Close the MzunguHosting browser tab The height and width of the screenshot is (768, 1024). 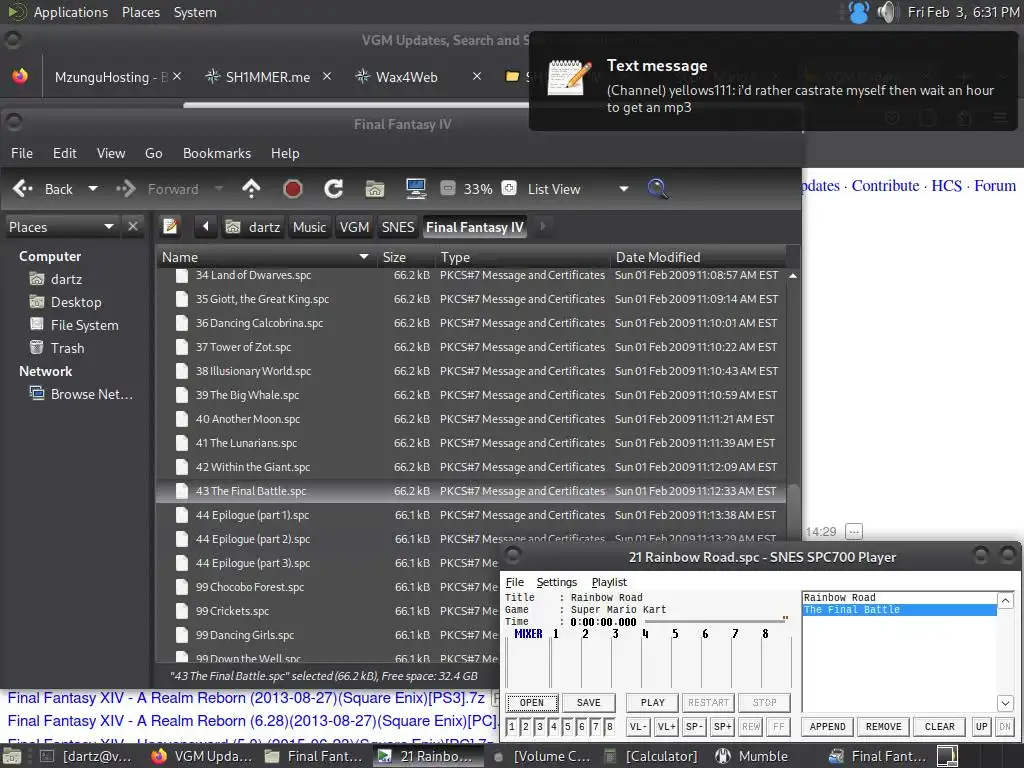pyautogui.click(x=178, y=76)
